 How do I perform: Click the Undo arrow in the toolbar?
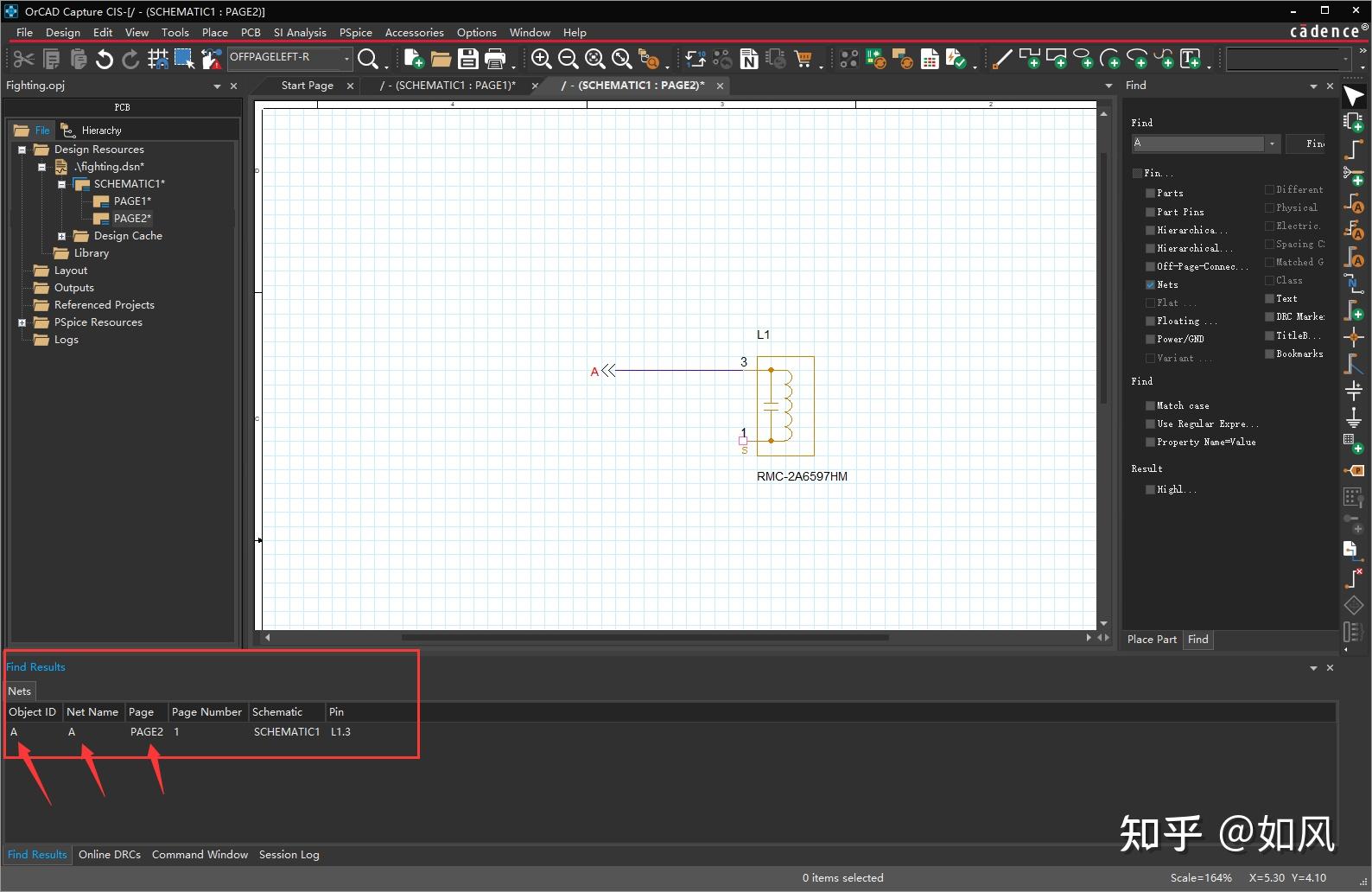click(x=105, y=59)
